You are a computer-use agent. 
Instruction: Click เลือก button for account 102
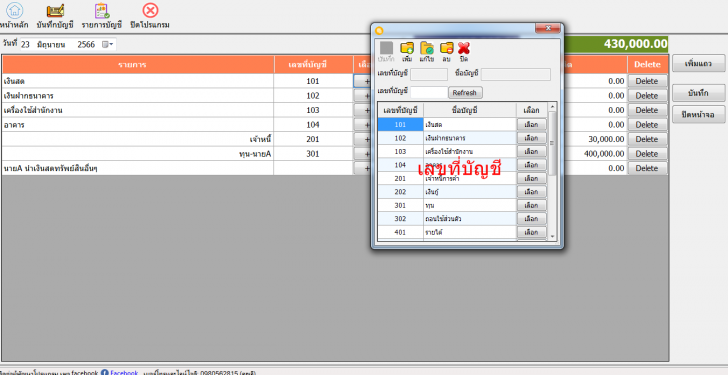click(x=532, y=138)
